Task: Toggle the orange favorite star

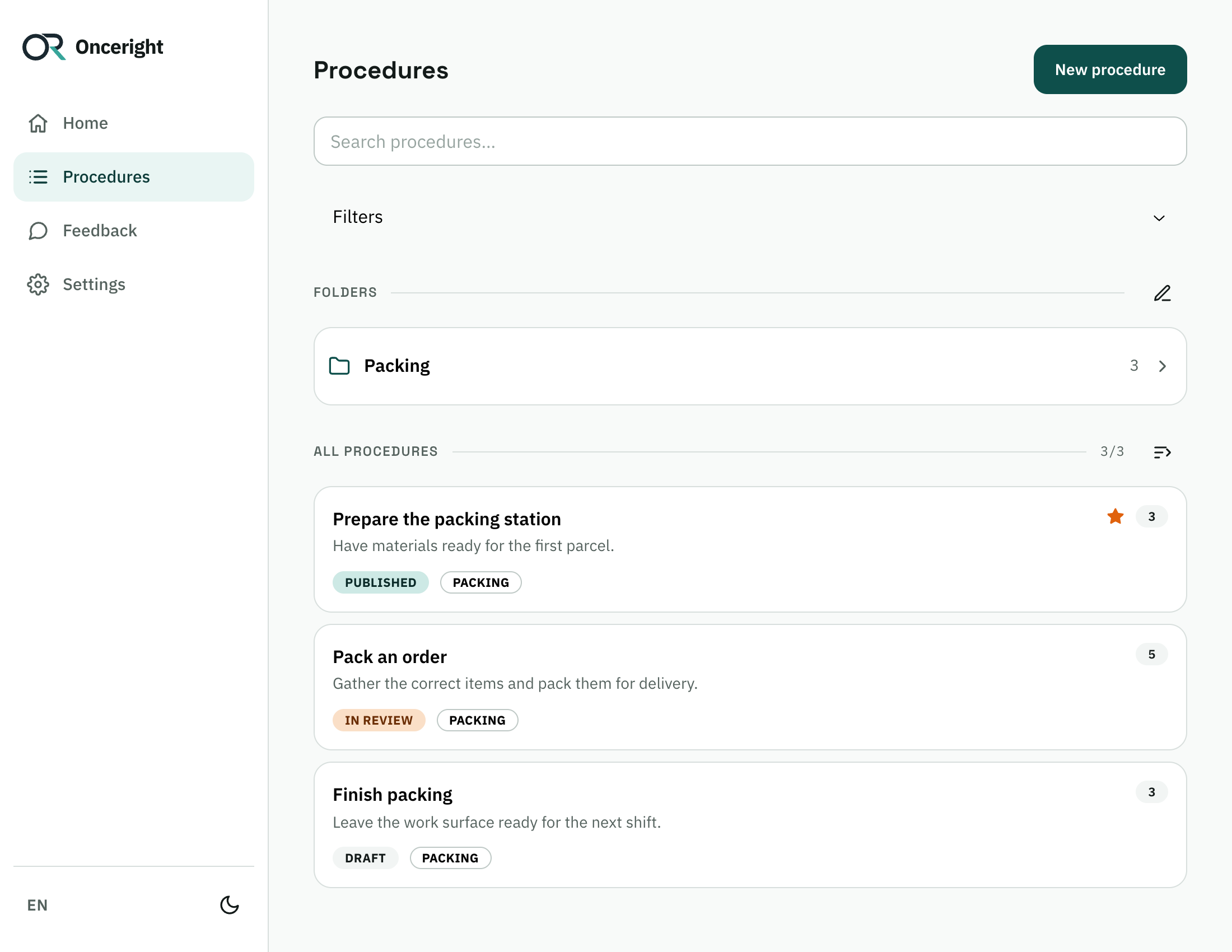Action: (x=1115, y=516)
